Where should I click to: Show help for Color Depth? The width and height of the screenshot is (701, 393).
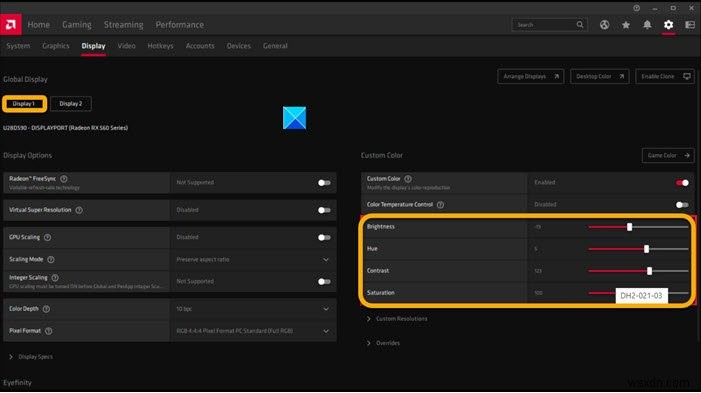point(46,309)
